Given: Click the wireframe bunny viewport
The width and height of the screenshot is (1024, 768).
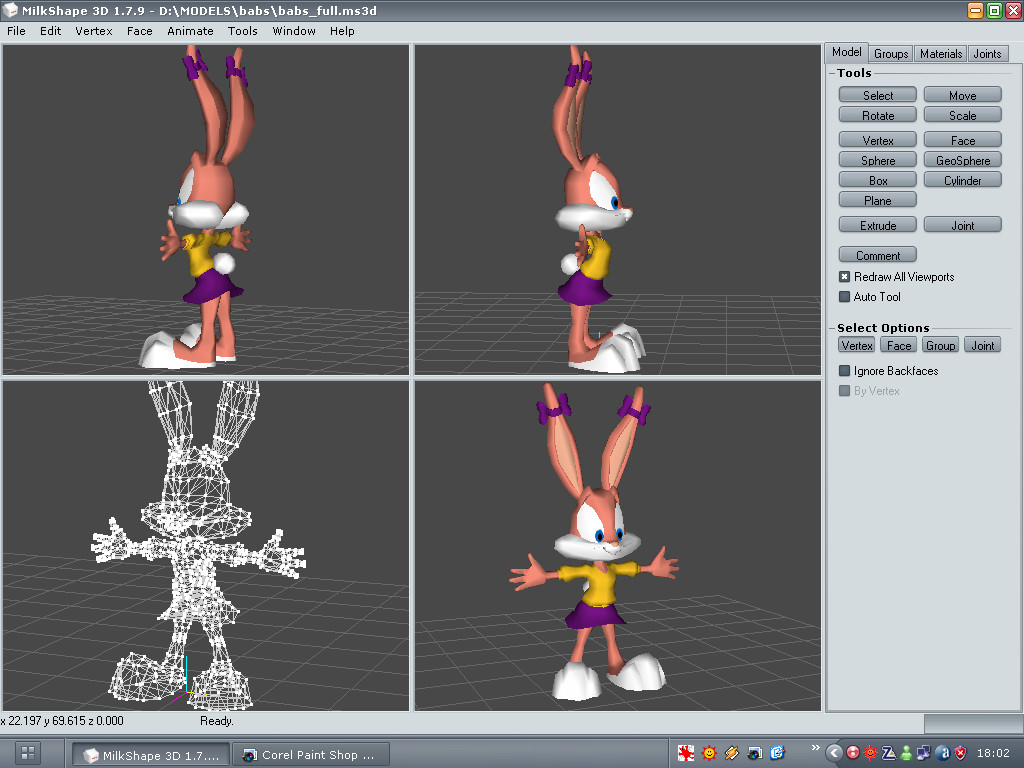Looking at the screenshot, I should click(x=206, y=545).
